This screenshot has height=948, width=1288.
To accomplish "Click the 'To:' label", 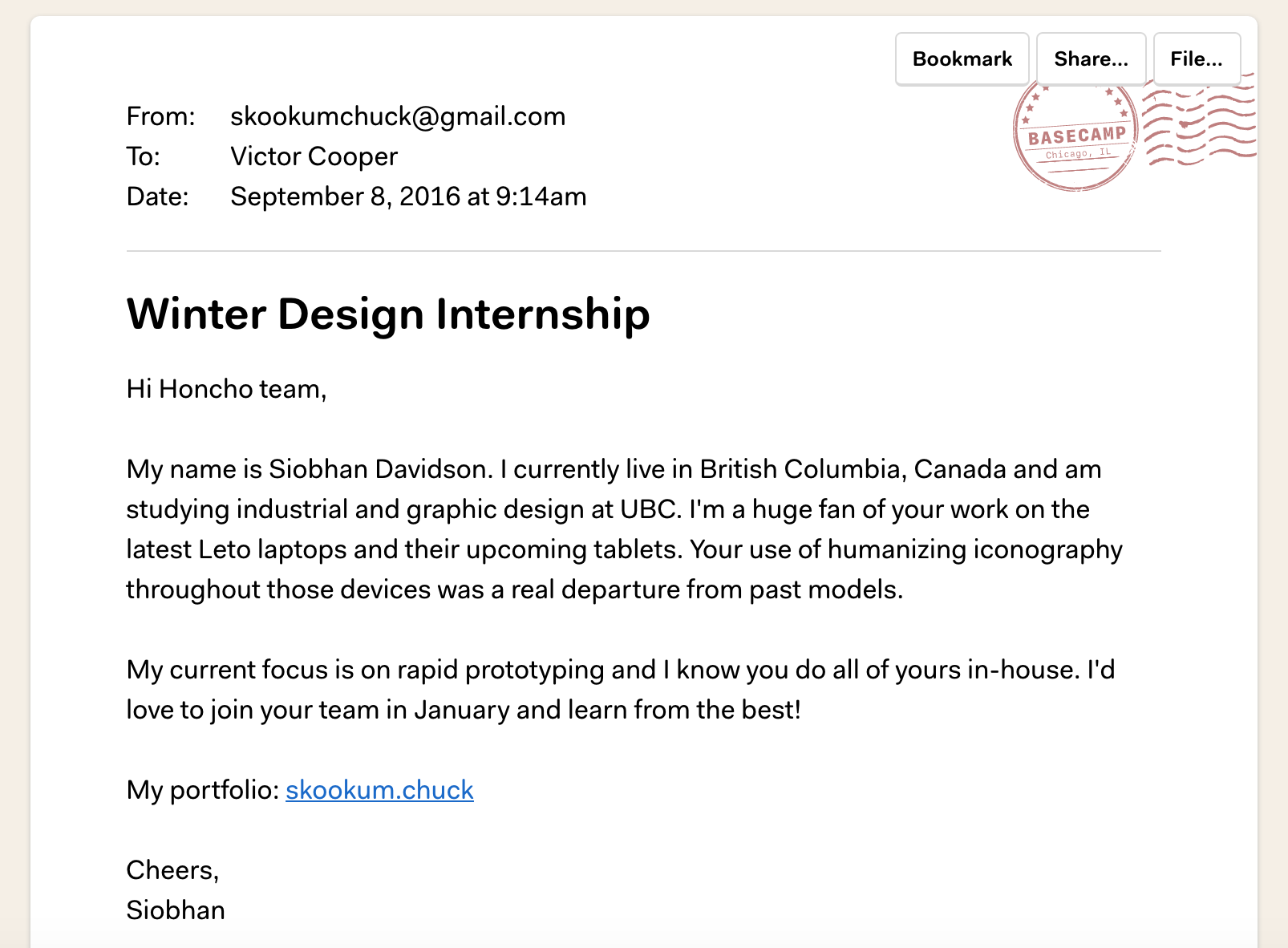I will pyautogui.click(x=144, y=156).
